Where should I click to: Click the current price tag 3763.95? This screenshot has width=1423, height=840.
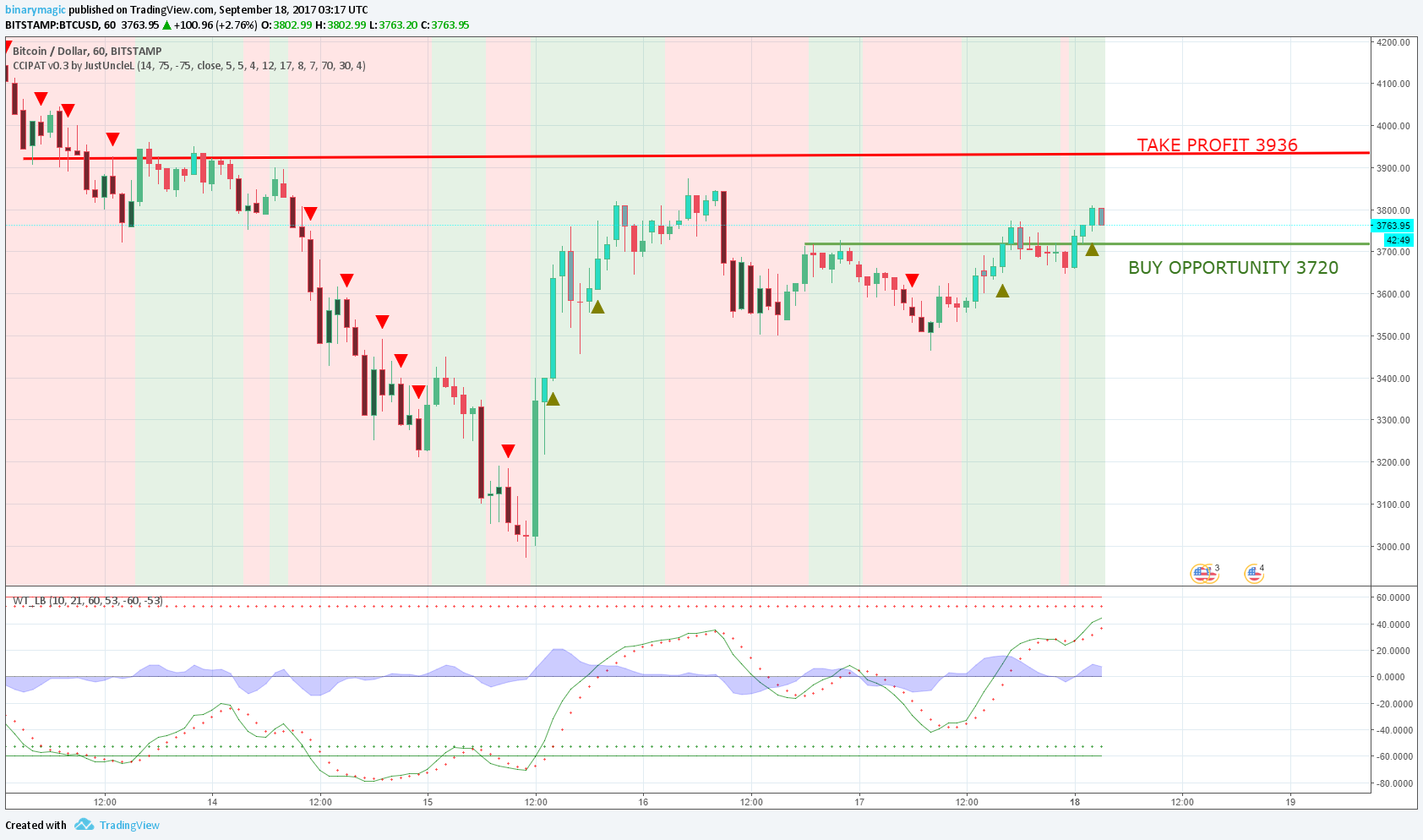[x=1393, y=226]
